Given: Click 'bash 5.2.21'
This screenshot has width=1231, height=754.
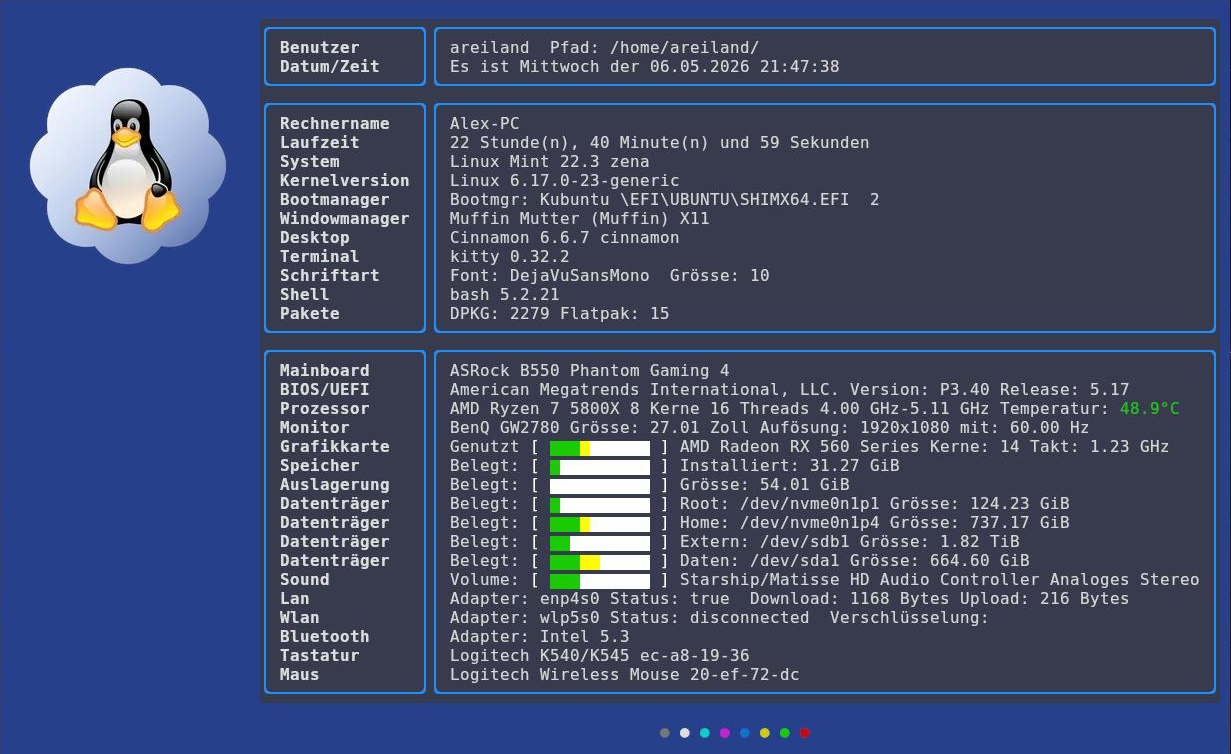Looking at the screenshot, I should (505, 294).
